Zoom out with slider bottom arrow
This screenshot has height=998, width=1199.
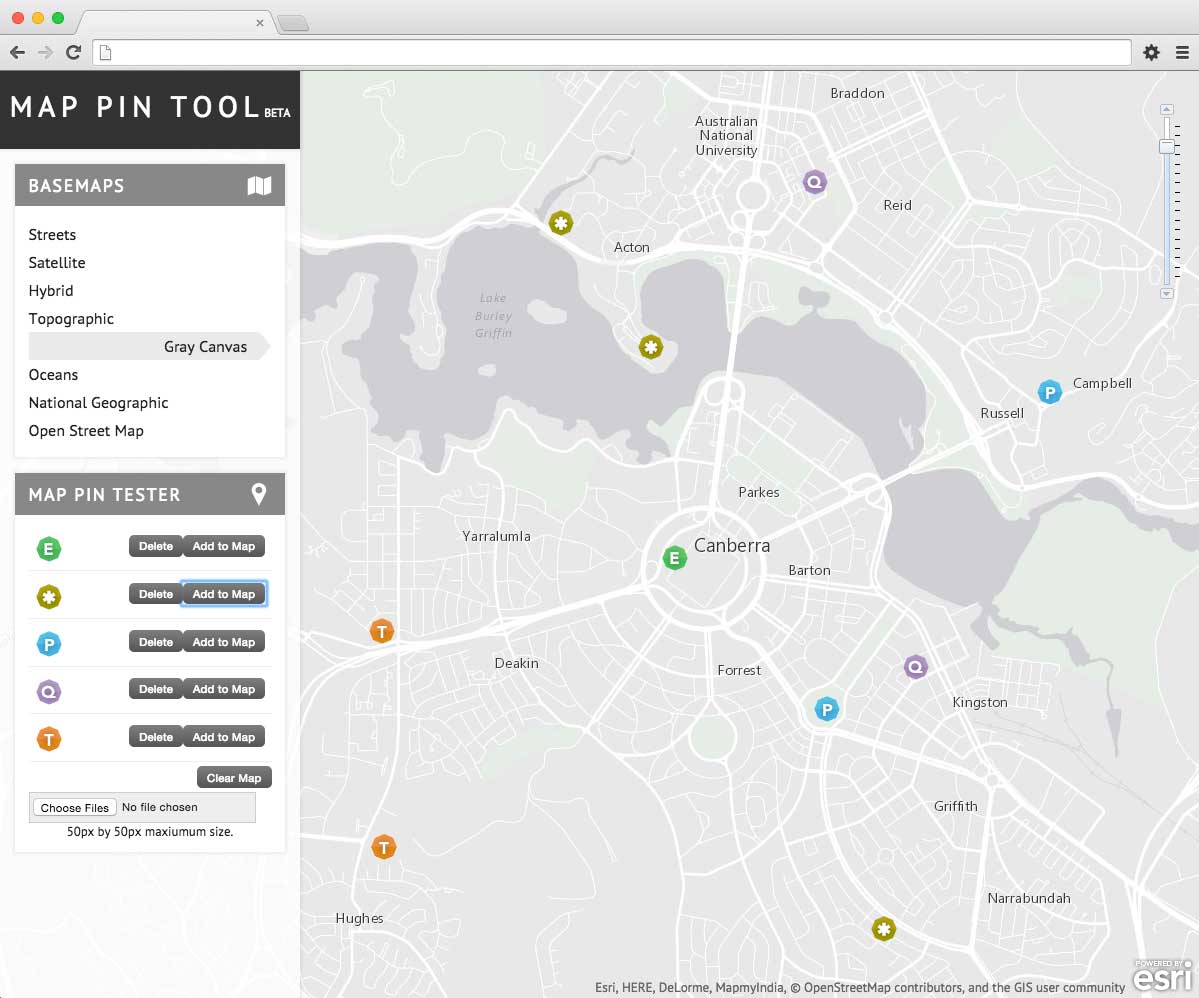tap(1167, 294)
